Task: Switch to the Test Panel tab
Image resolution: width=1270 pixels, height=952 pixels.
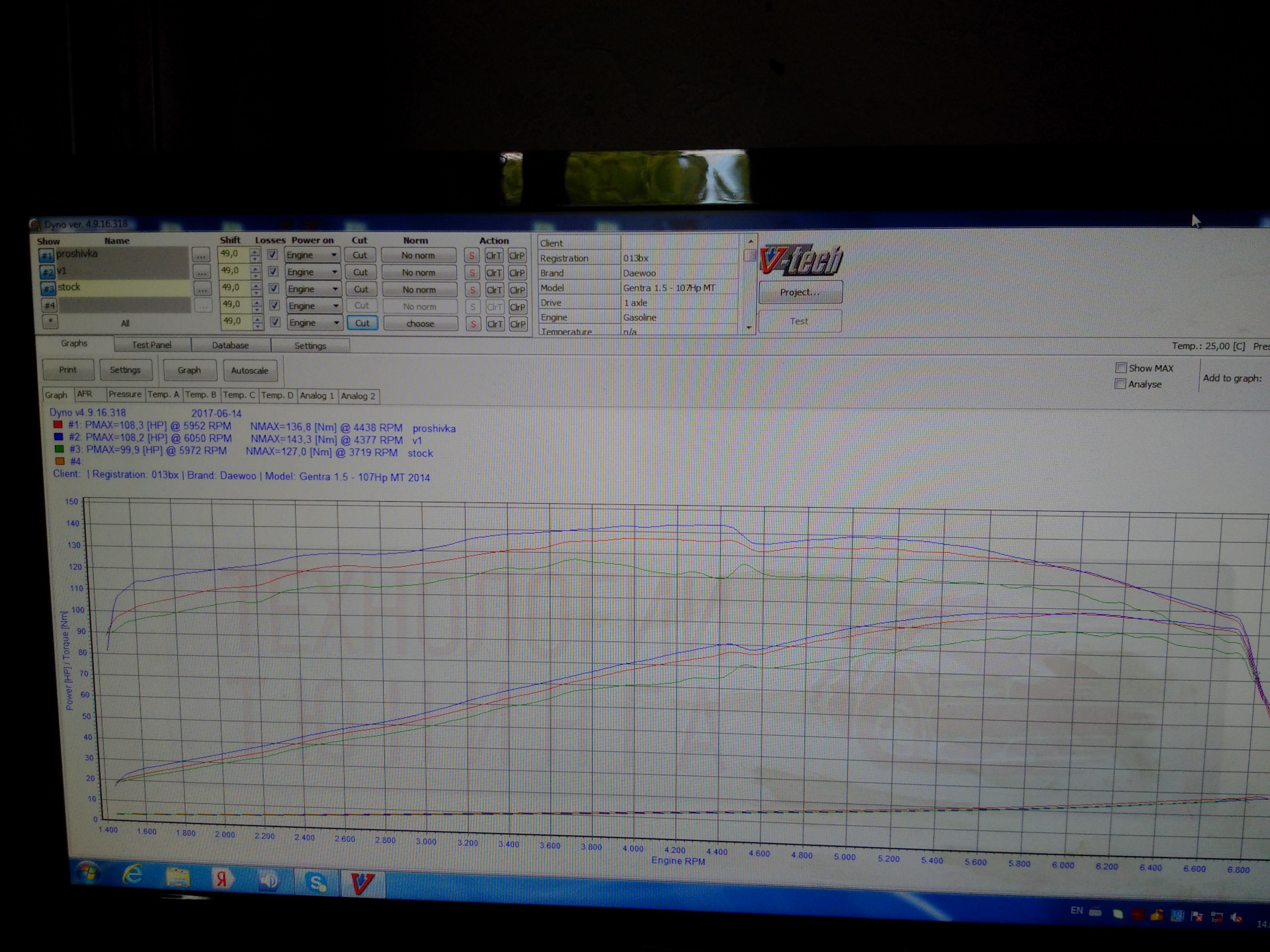Action: (151, 344)
